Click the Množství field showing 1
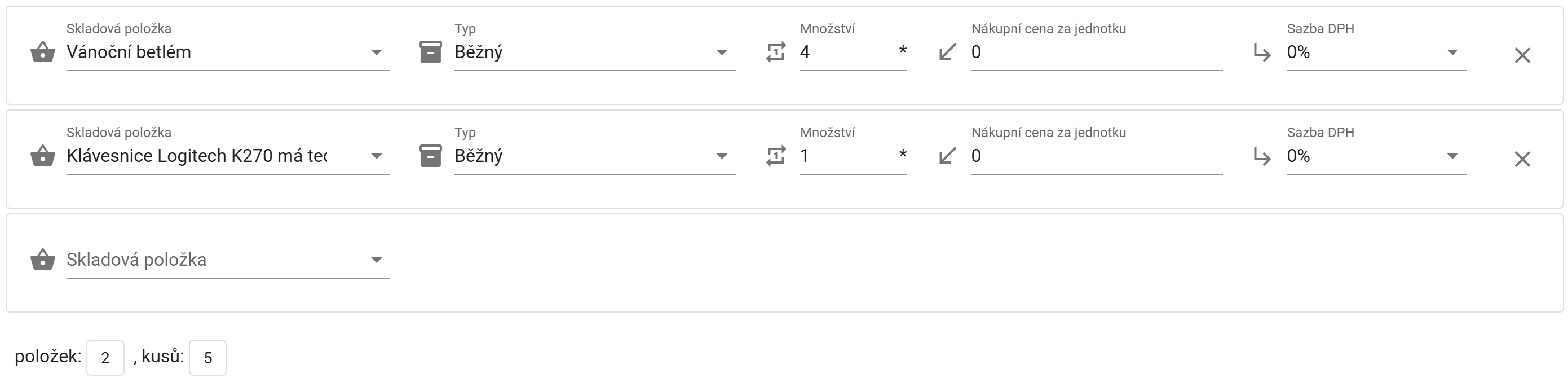 (x=846, y=156)
